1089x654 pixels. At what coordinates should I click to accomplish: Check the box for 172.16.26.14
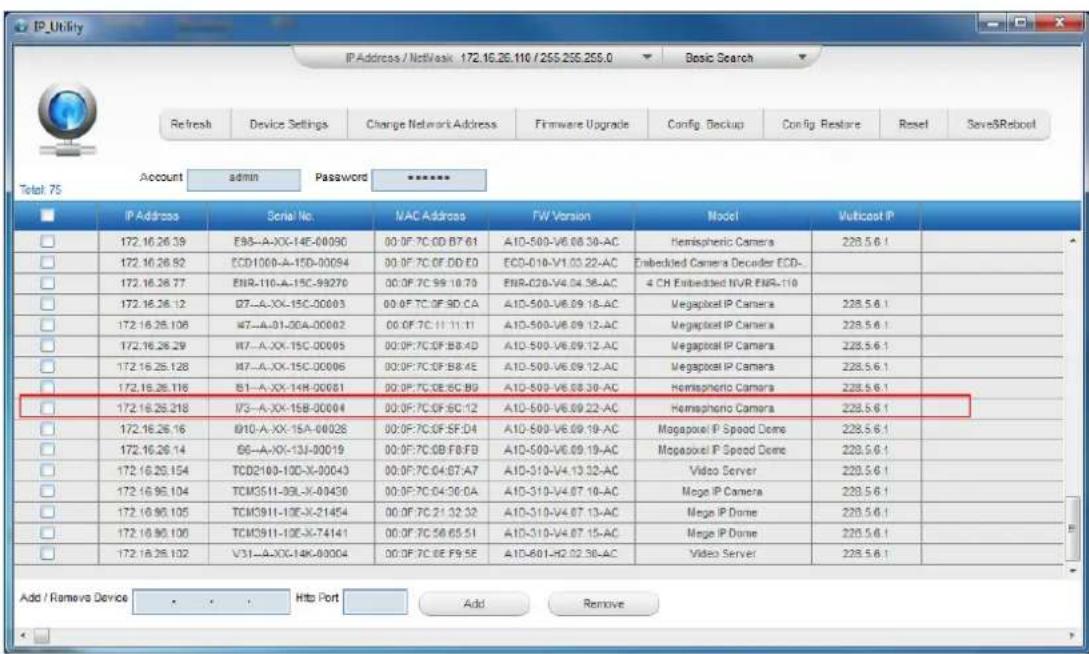click(x=47, y=450)
